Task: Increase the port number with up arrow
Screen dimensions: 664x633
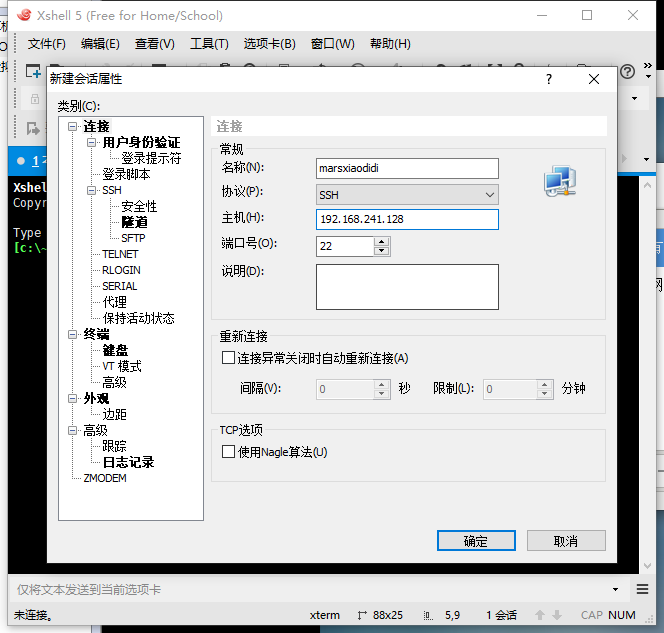Action: click(382, 240)
